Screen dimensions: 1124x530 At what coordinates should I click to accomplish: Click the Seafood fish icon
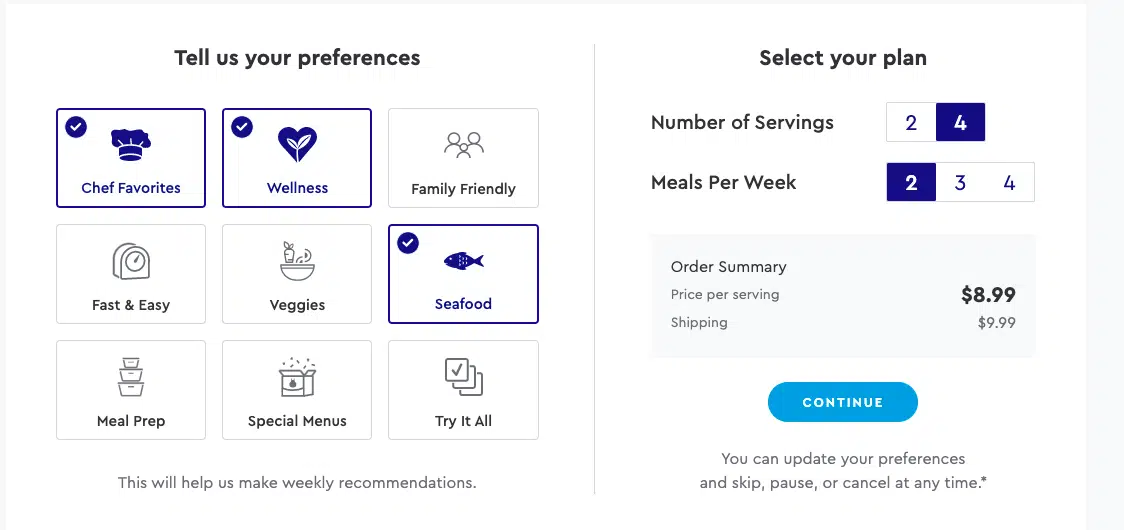tap(463, 260)
